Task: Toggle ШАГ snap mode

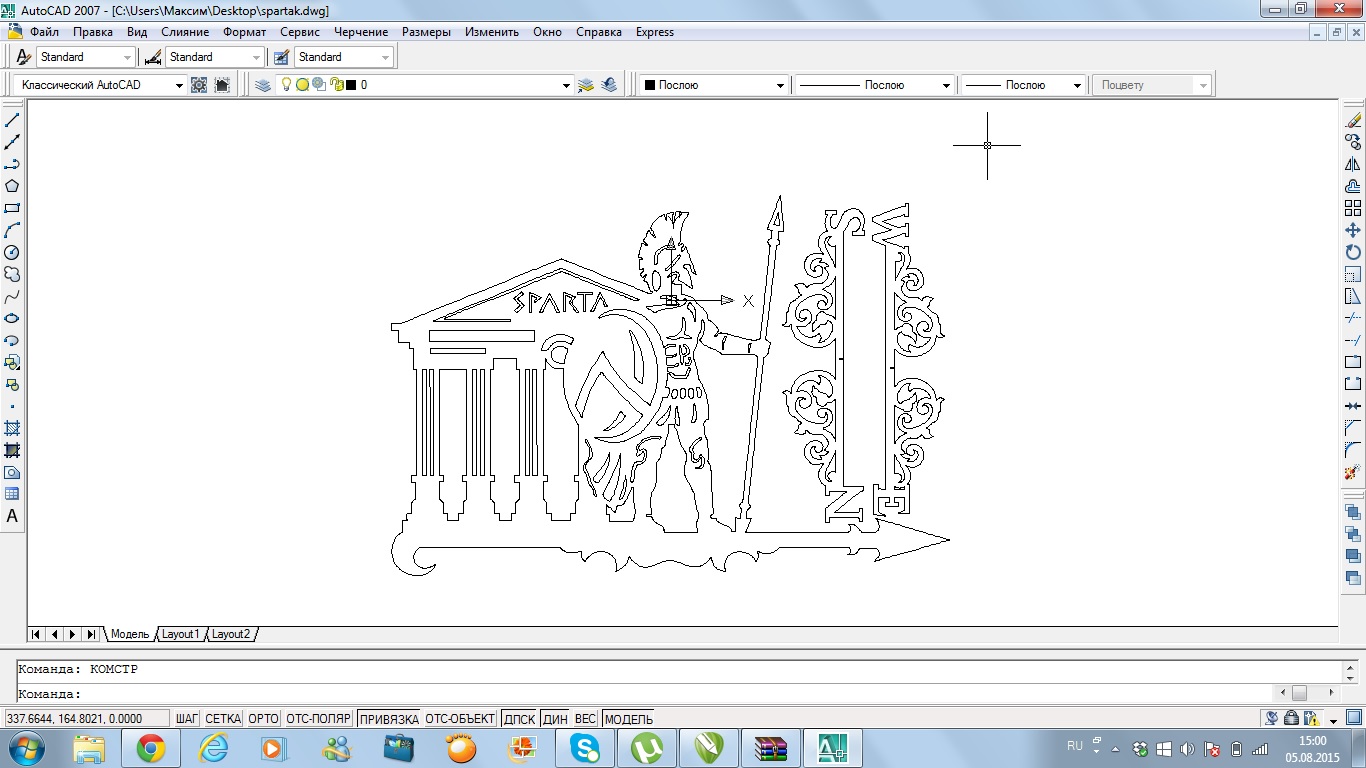Action: (x=187, y=719)
